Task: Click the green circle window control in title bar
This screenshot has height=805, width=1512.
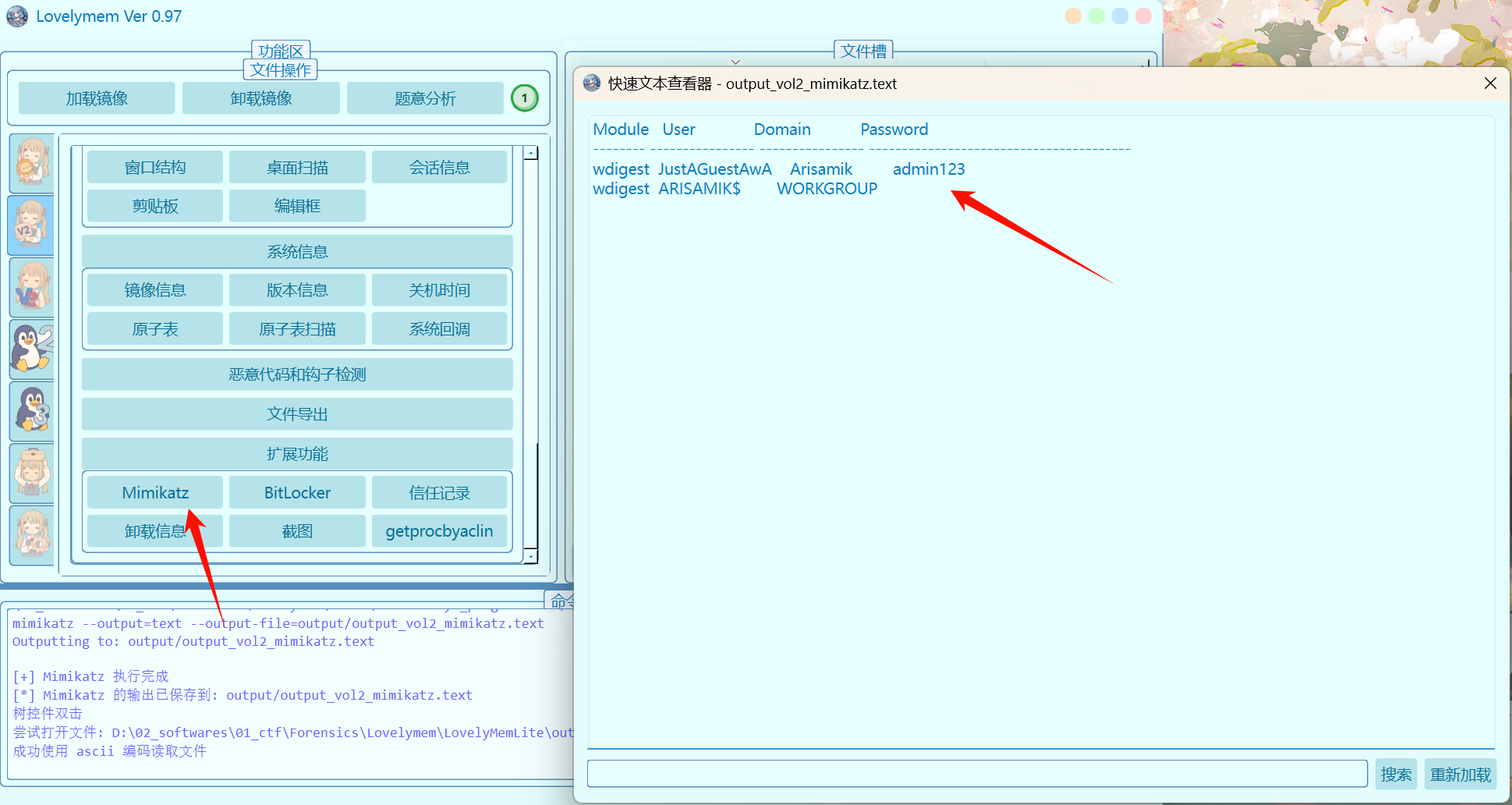Action: 1096,16
